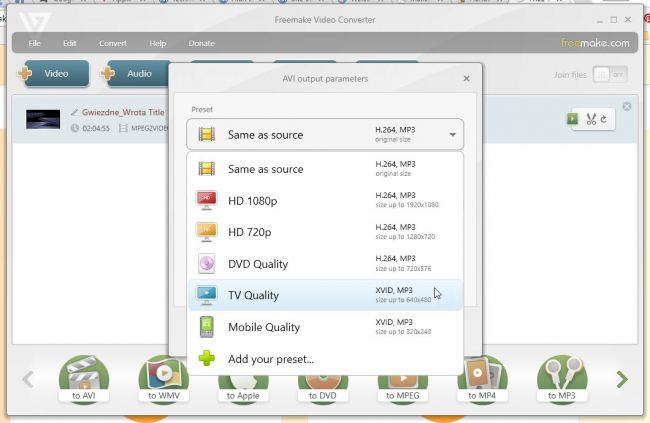Remove the Gwiezdne_Wrota file from list

pyautogui.click(x=627, y=107)
